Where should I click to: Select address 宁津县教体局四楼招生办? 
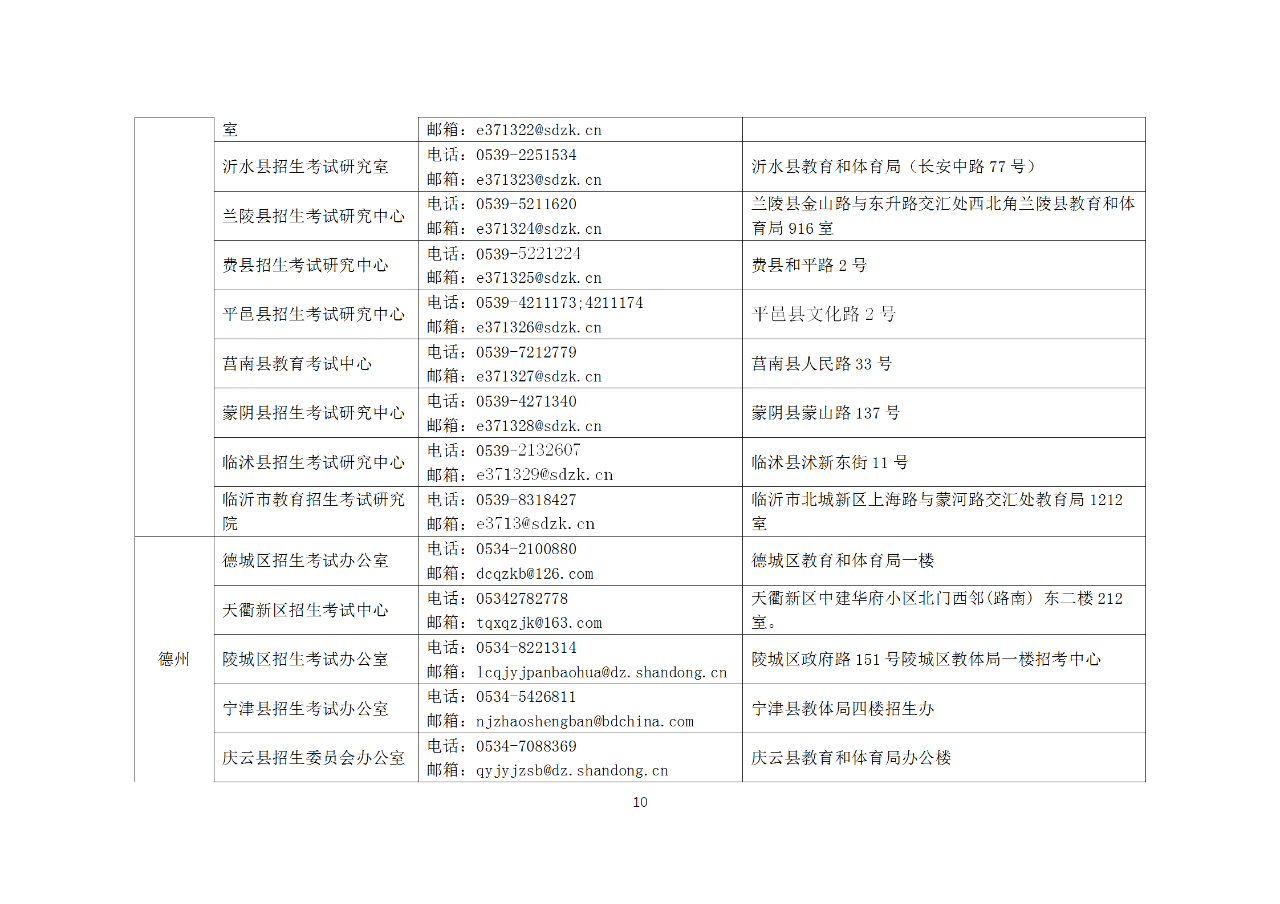click(843, 709)
